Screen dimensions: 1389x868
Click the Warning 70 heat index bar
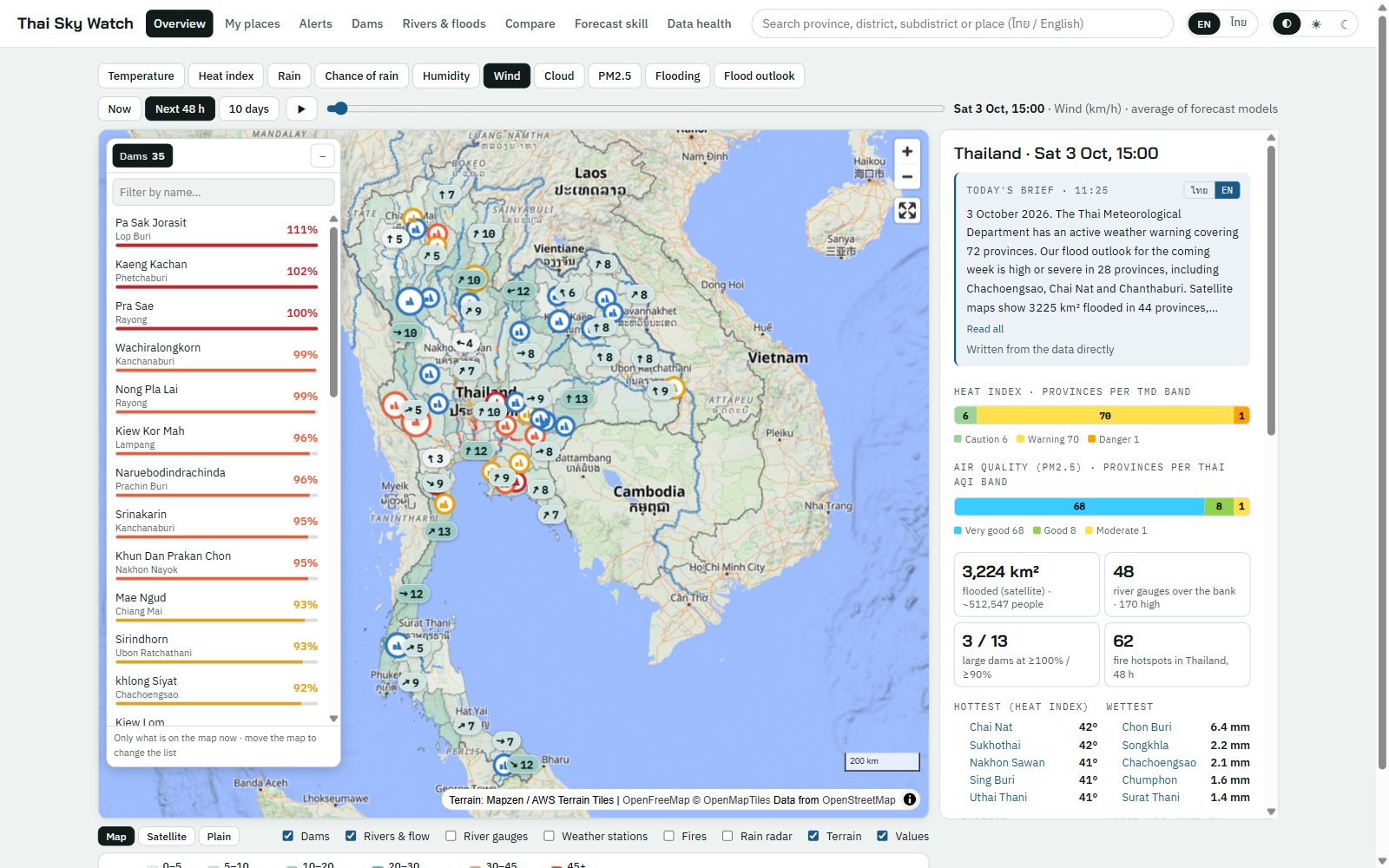pos(1104,416)
